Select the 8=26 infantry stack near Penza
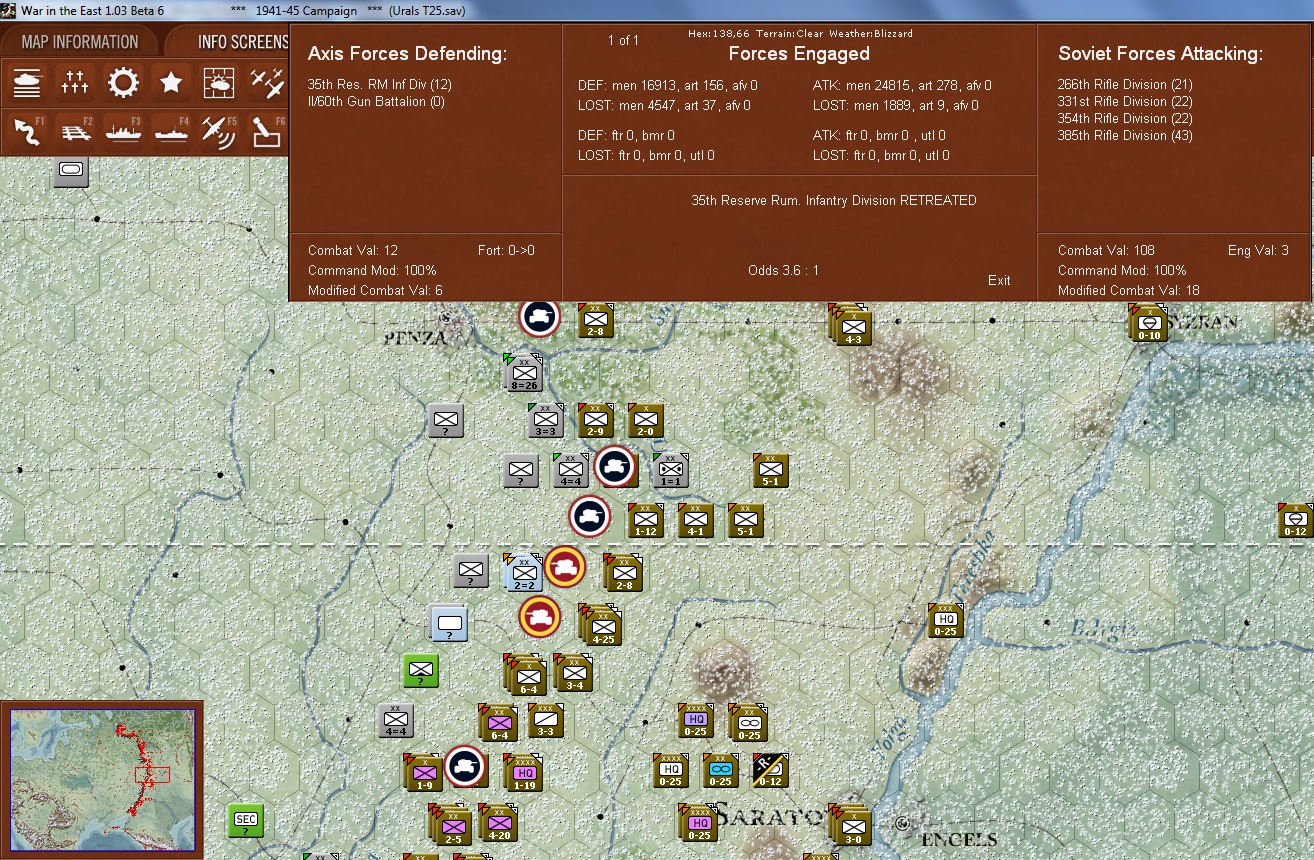Viewport: 1314px width, 860px height. [x=524, y=373]
